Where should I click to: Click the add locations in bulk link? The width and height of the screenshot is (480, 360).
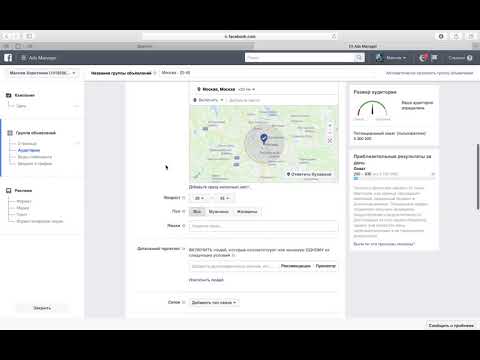[219, 187]
